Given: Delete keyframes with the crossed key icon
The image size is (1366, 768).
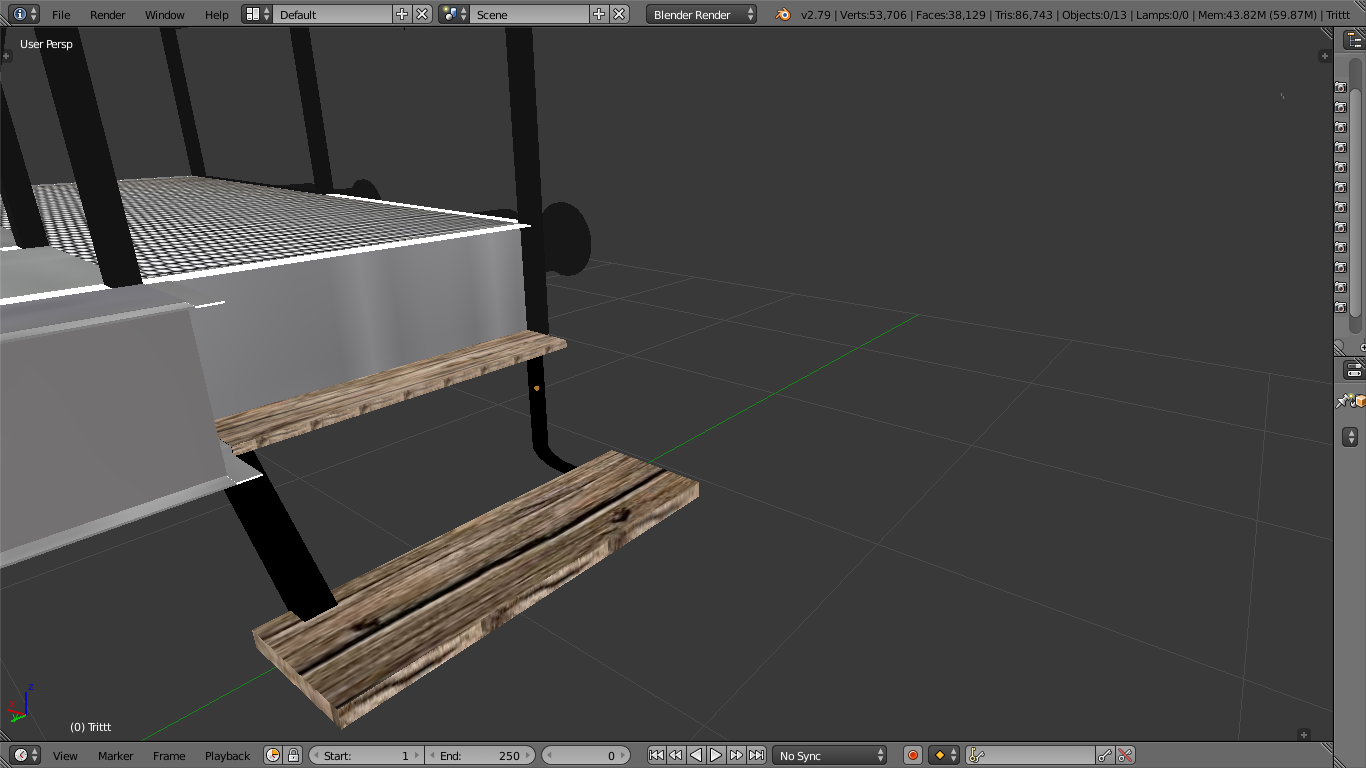Looking at the screenshot, I should (x=1126, y=755).
